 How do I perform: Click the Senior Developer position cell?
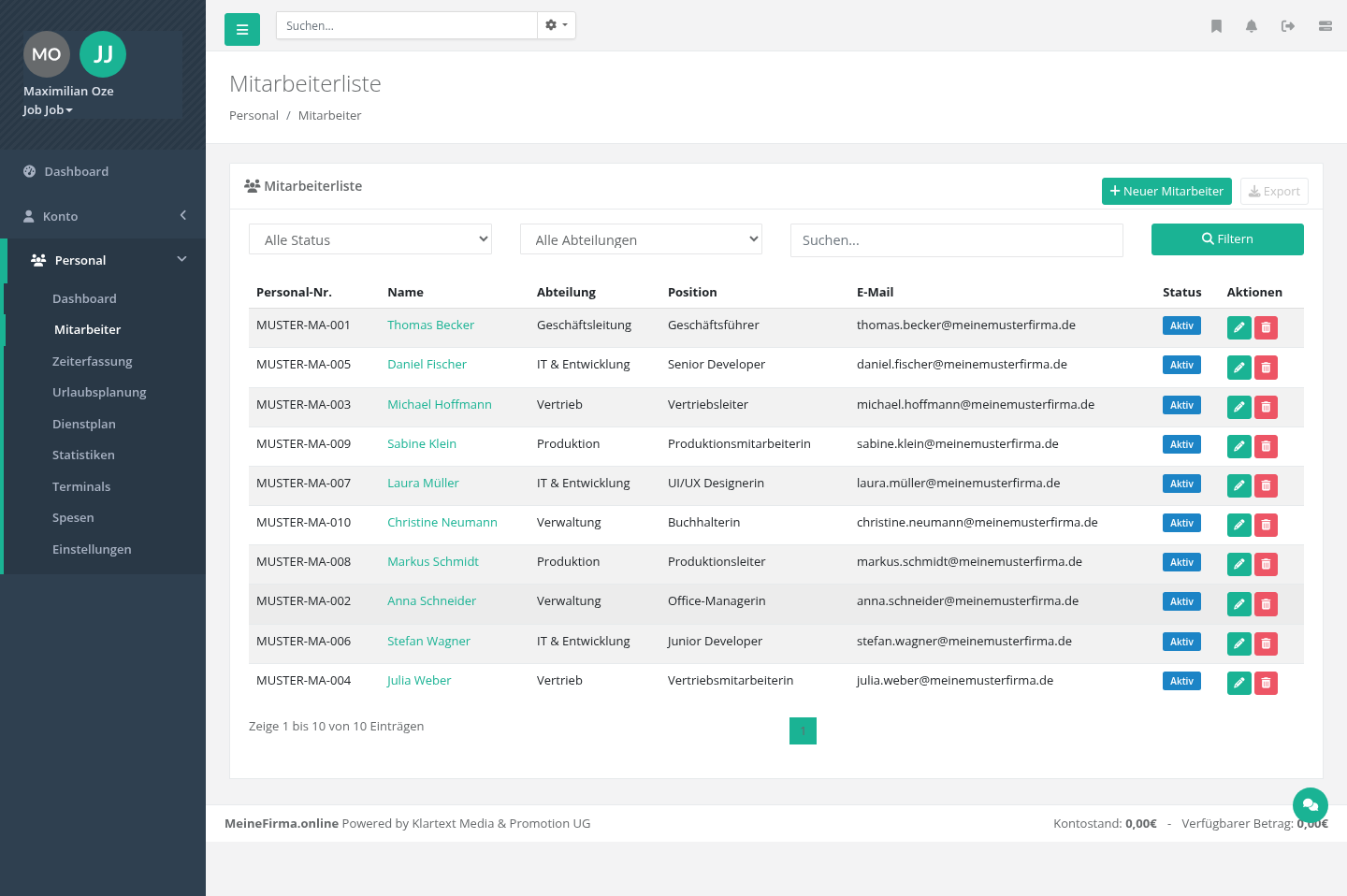pos(717,364)
